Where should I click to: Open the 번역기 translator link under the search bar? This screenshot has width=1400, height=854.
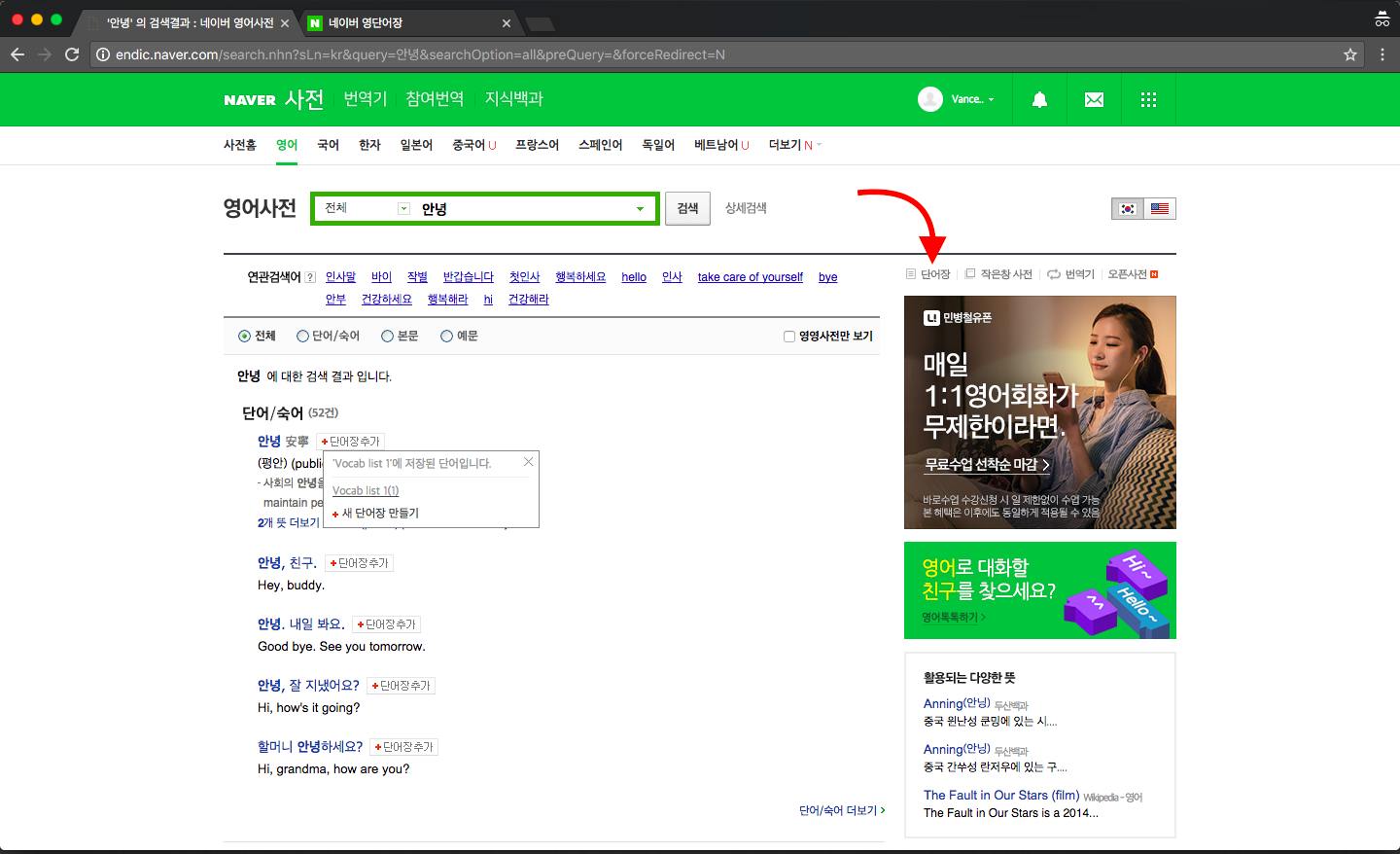click(1071, 274)
